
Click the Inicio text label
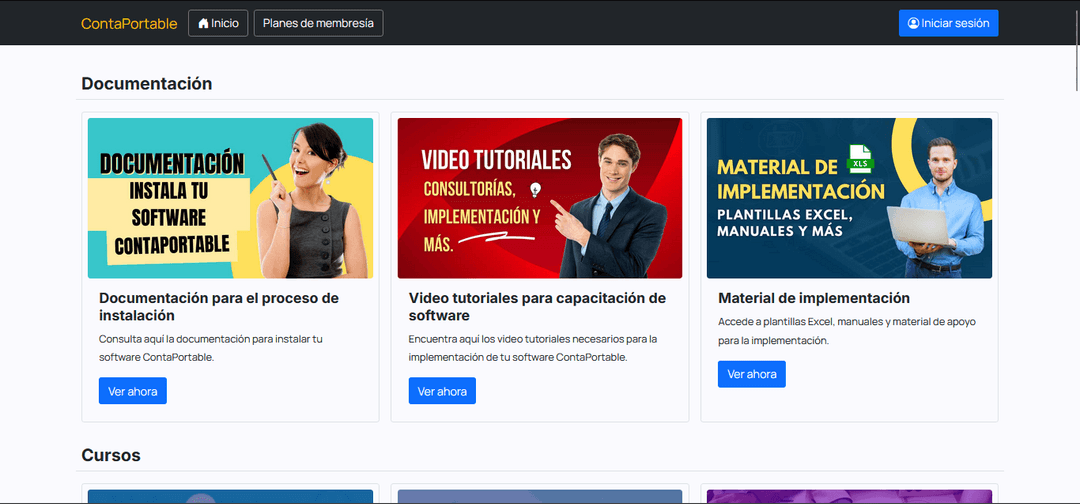pyautogui.click(x=225, y=23)
